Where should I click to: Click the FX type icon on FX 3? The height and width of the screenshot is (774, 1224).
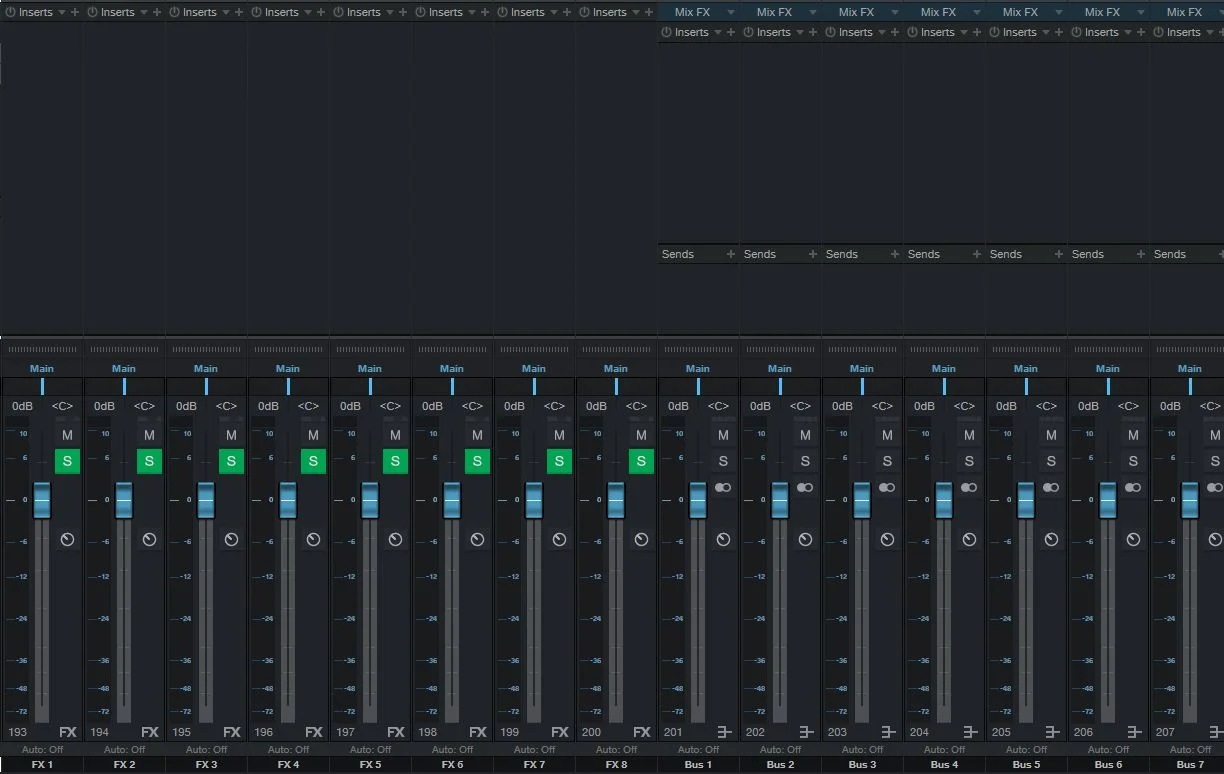[232, 732]
